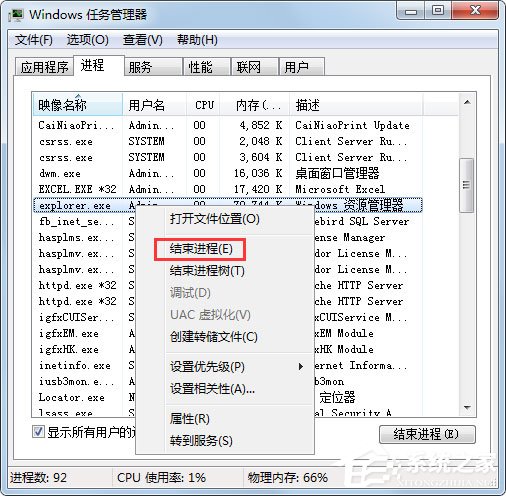Toggle 显示所有用户的进程 checkbox
The height and width of the screenshot is (496, 506).
[x=38, y=432]
